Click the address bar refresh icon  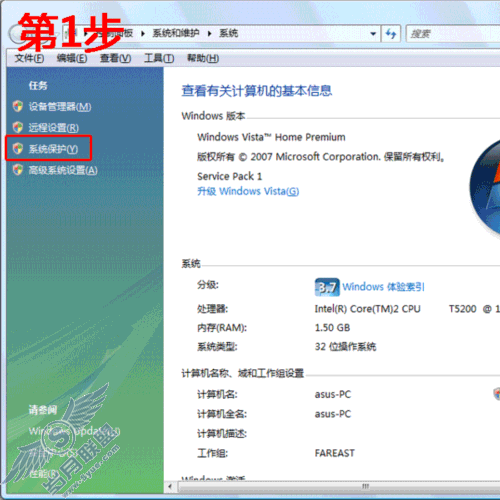coord(391,34)
